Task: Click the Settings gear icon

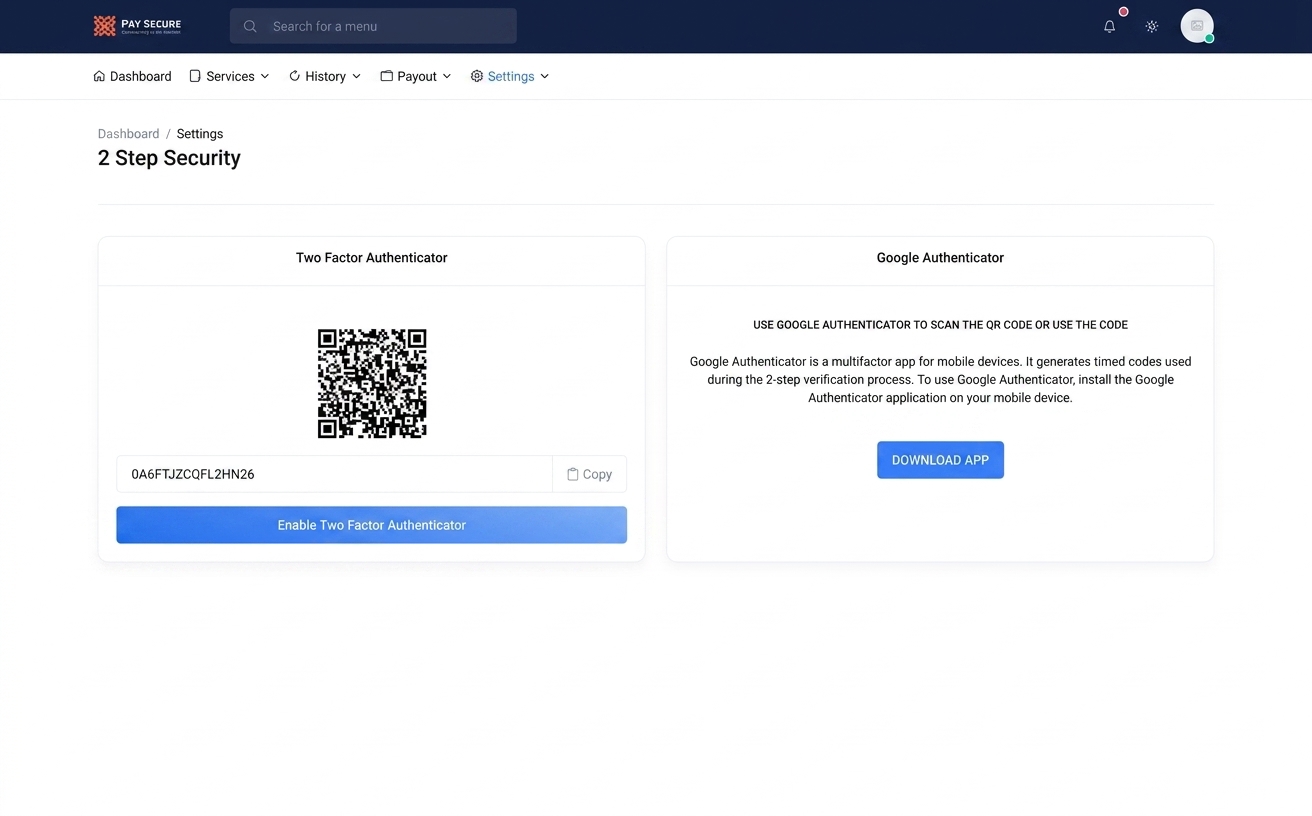Action: coord(477,76)
